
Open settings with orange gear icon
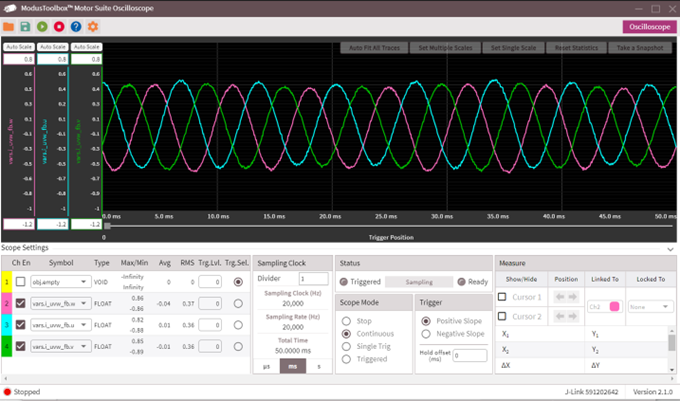tap(93, 26)
